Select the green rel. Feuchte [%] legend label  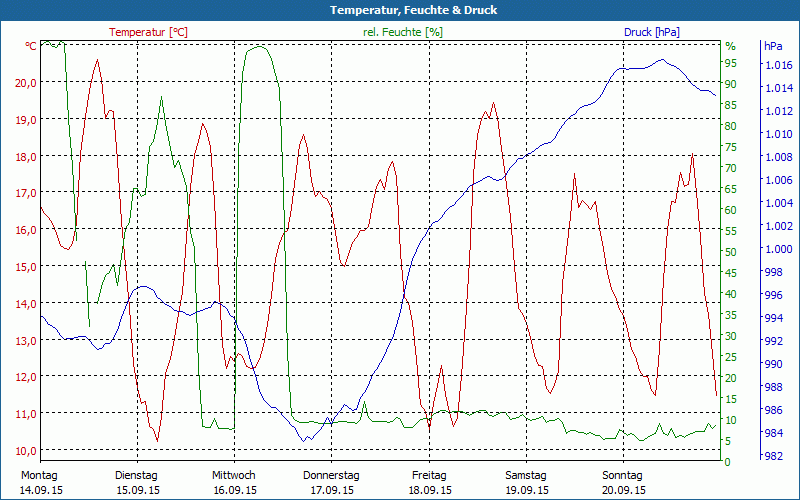[x=402, y=32]
